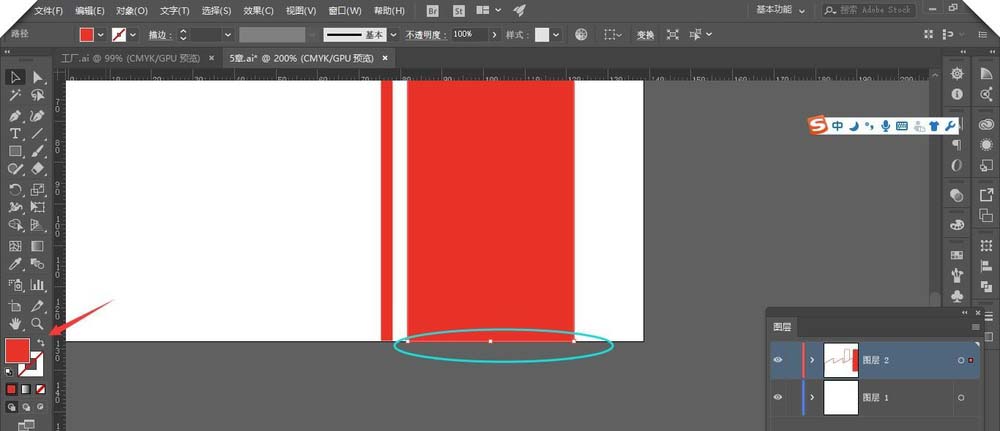Select the Eyedropper tool
The image size is (1000, 431).
[x=15, y=265]
